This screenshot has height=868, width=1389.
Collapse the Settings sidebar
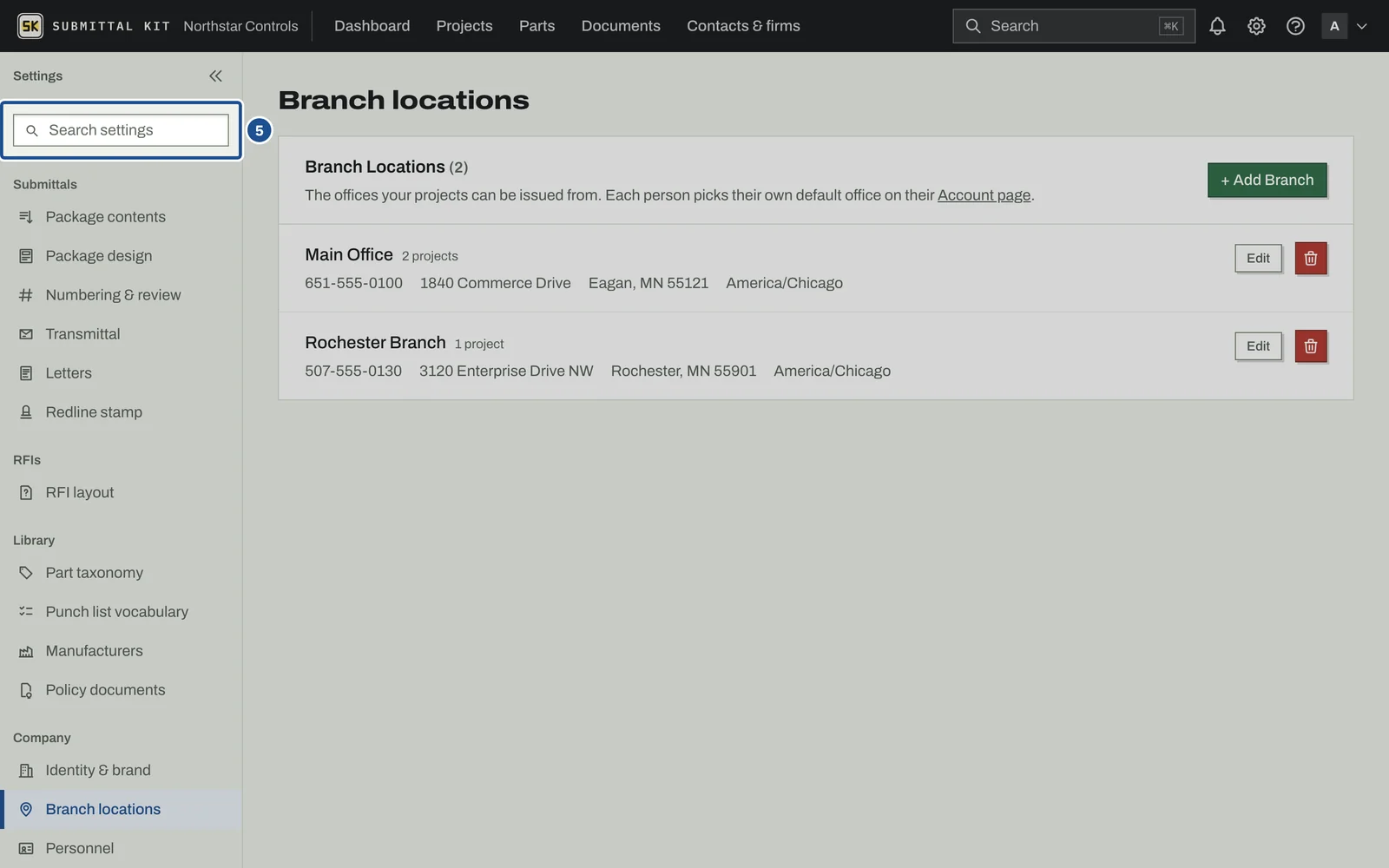coord(215,76)
